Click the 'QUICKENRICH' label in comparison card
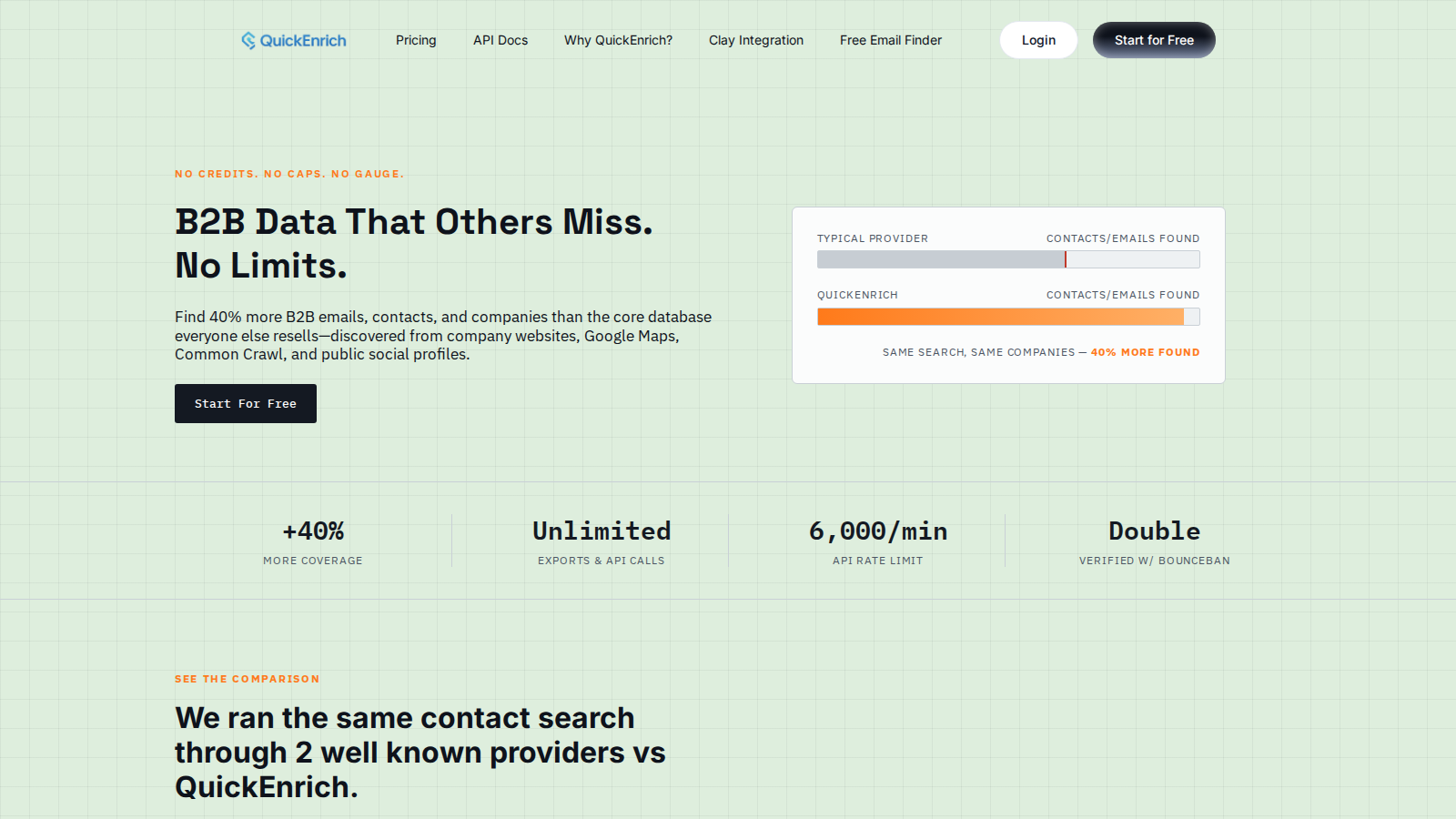The width and height of the screenshot is (1456, 819). pos(857,295)
